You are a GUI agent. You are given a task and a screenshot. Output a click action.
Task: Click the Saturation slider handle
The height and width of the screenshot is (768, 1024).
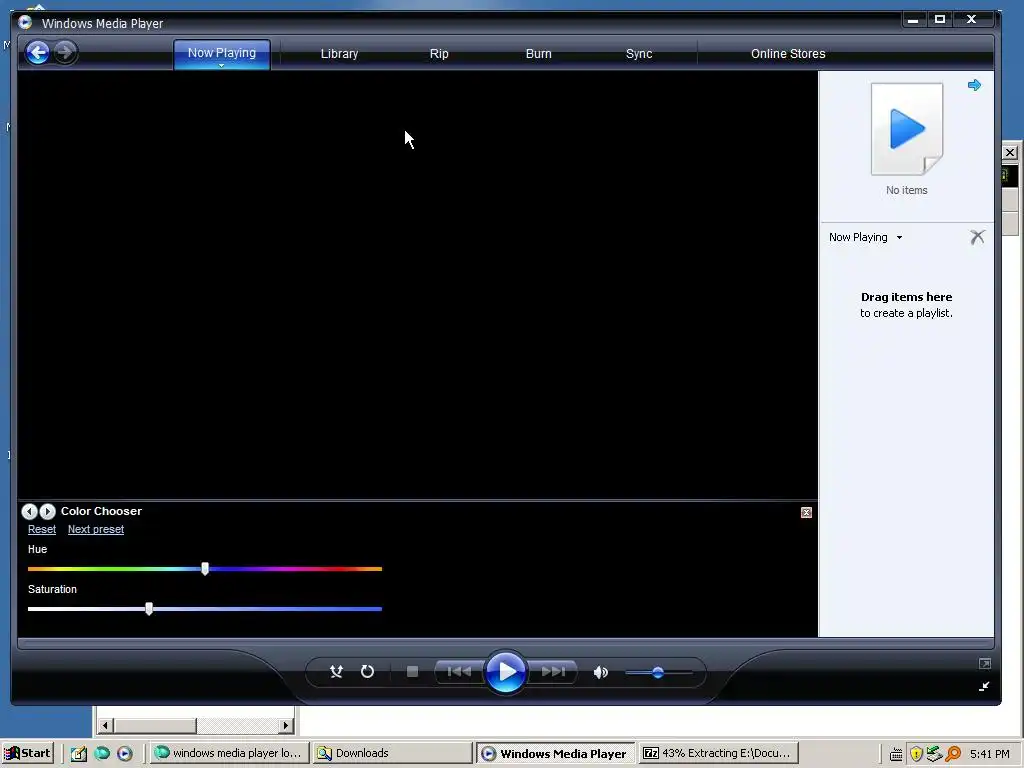[149, 609]
